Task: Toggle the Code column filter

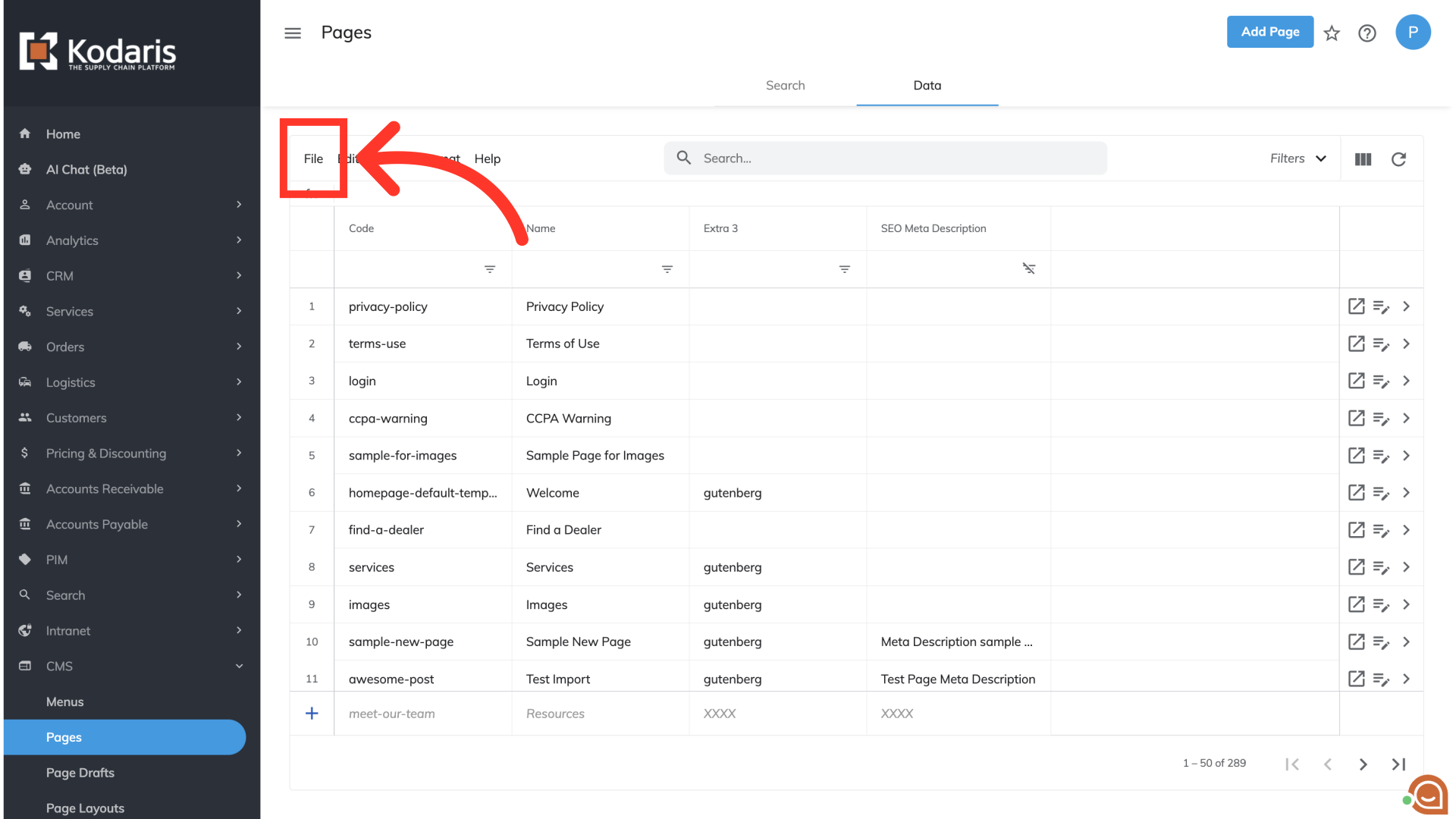Action: [490, 269]
